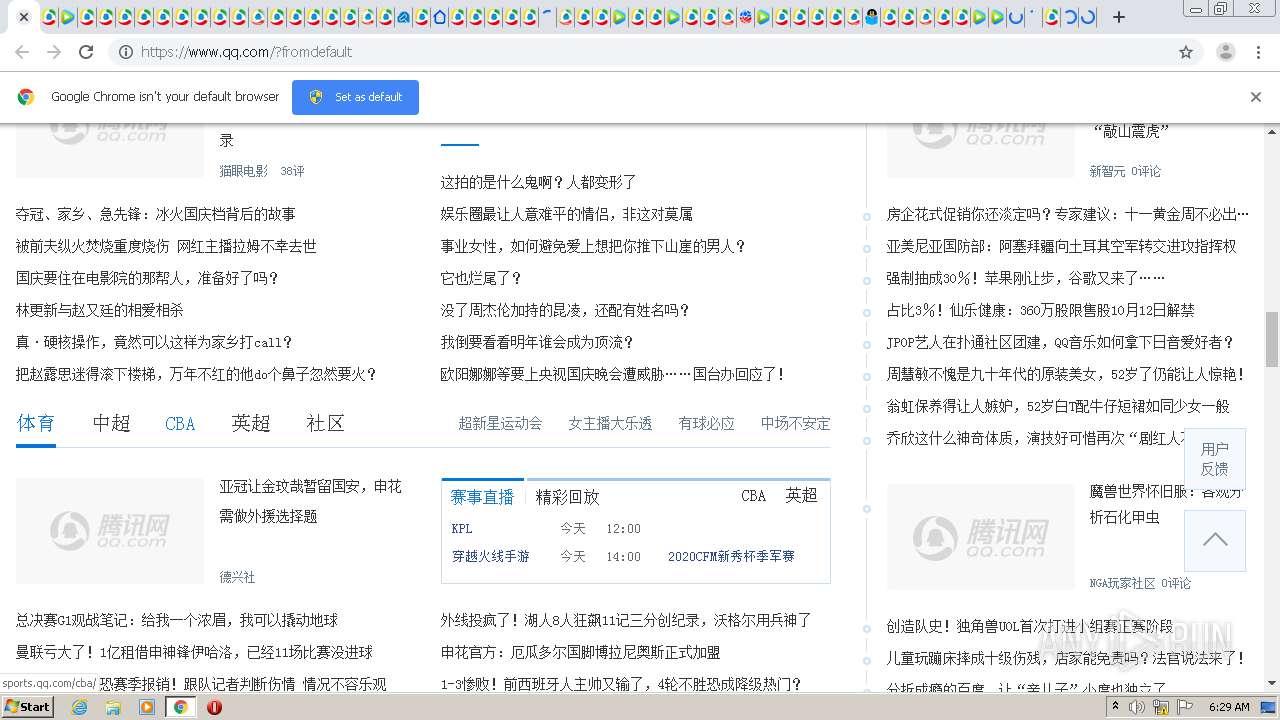Screen dimensions: 1280x720
Task: Switch to 体育 section tab
Action: point(36,423)
